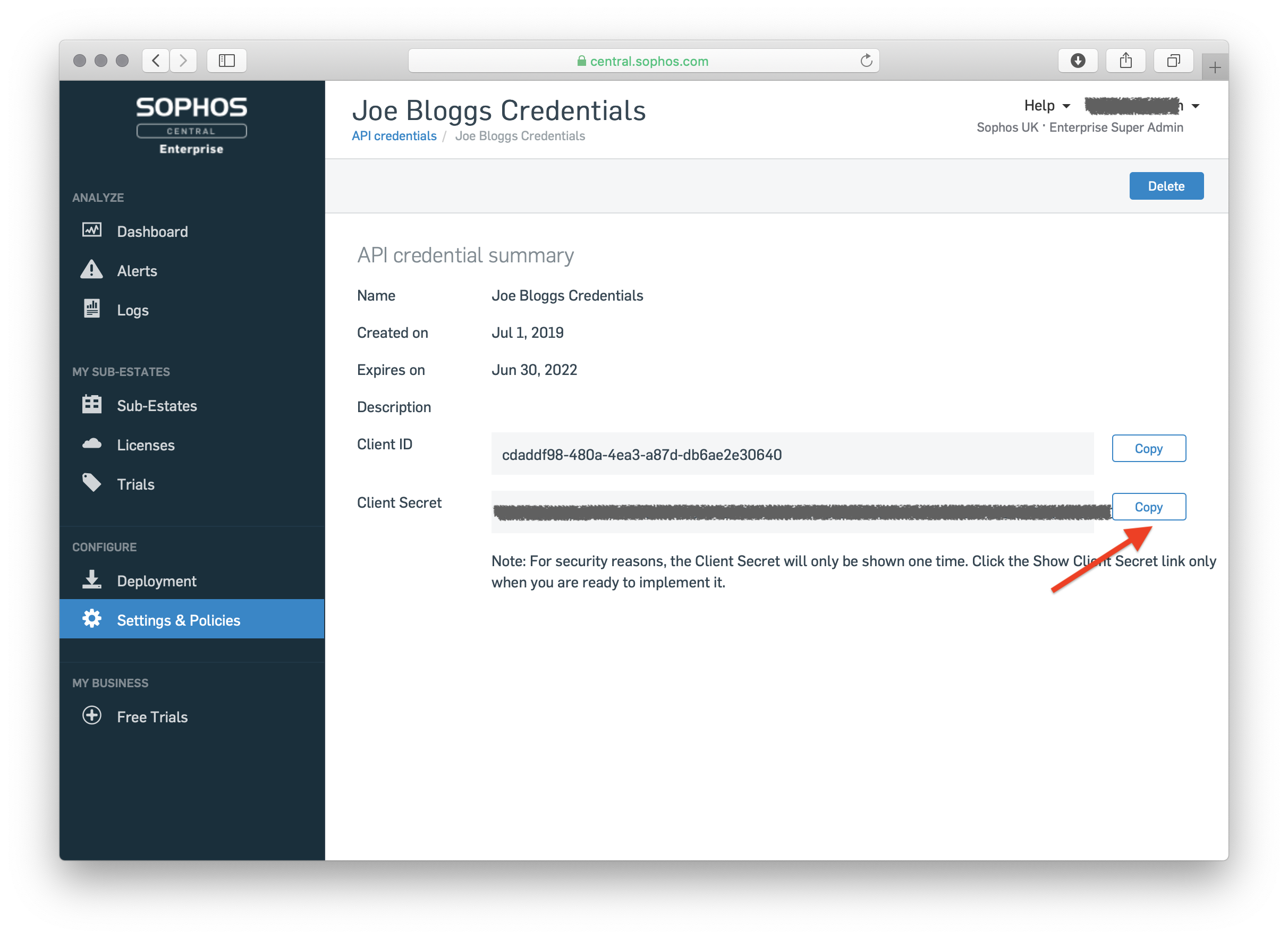Click the 'Jun 30, 2022' expiry date
Viewport: 1288px width, 939px height.
pos(535,370)
